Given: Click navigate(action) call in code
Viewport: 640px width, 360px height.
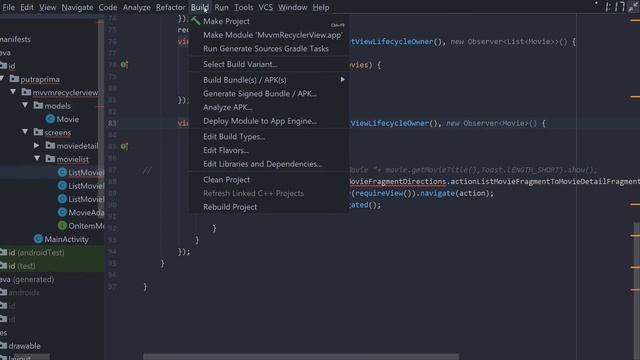Looking at the screenshot, I should (x=456, y=193).
